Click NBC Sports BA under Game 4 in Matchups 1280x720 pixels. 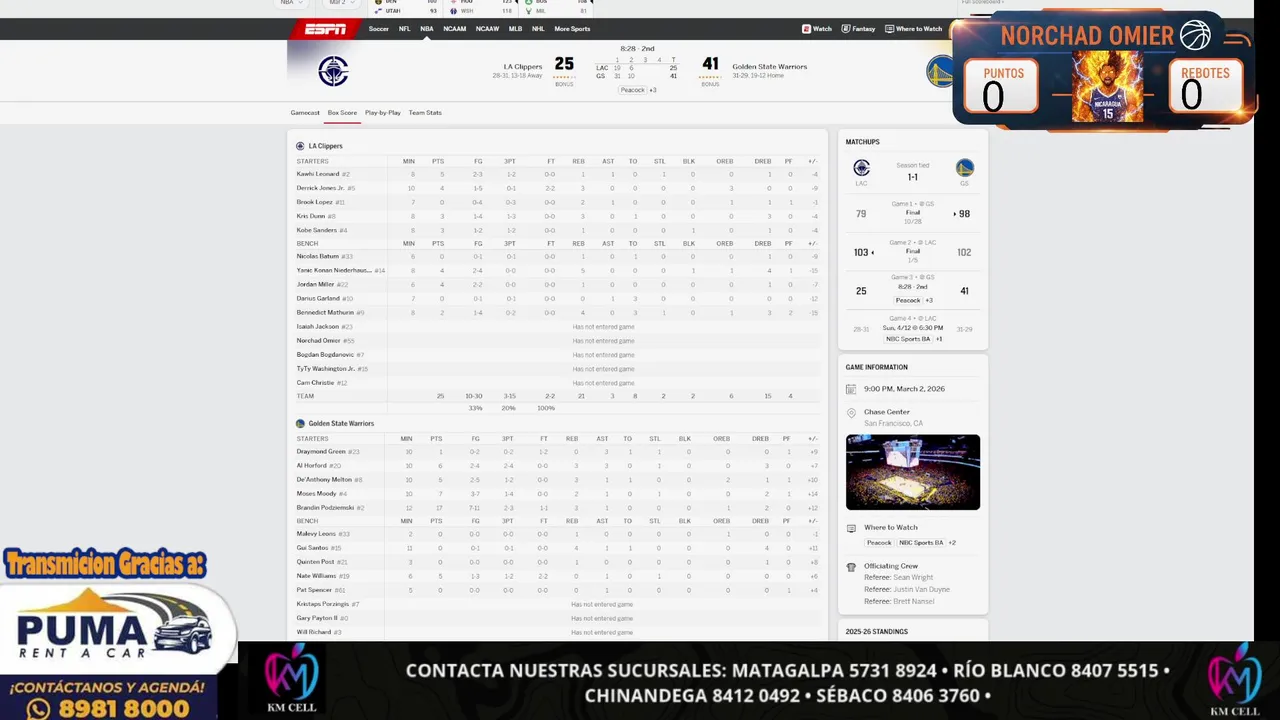(x=908, y=339)
